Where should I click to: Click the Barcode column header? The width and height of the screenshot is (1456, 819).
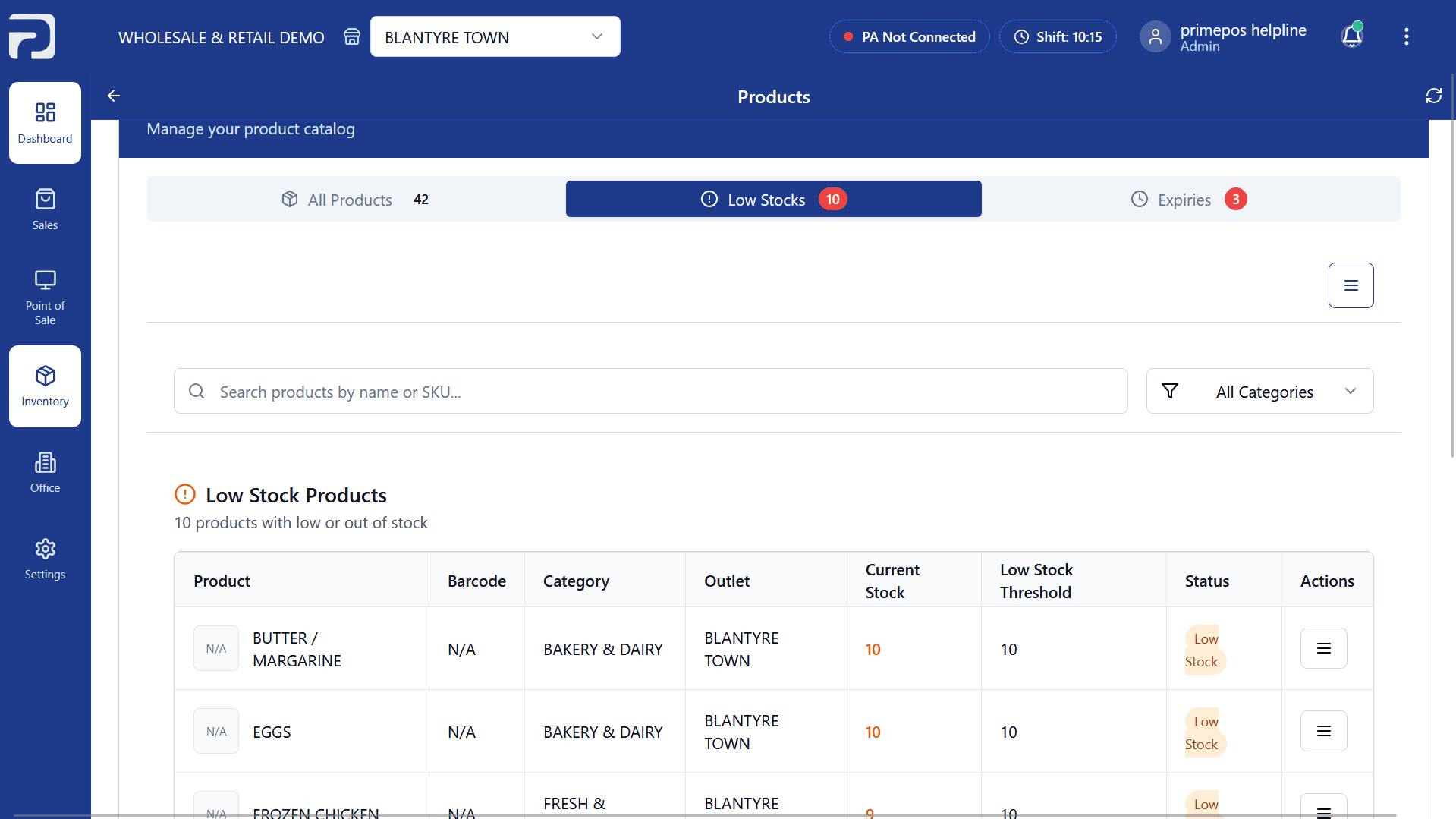point(476,581)
